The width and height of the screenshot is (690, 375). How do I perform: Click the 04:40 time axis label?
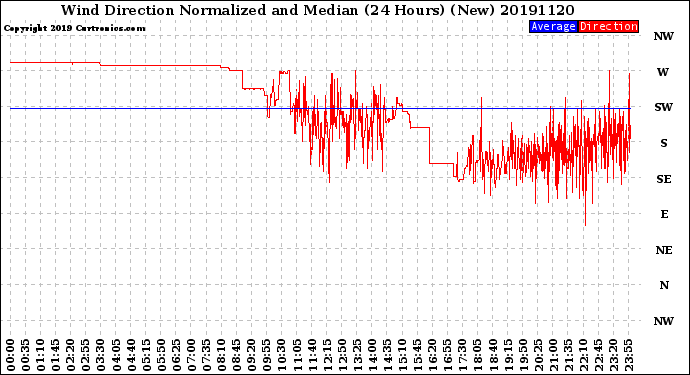[x=131, y=355]
